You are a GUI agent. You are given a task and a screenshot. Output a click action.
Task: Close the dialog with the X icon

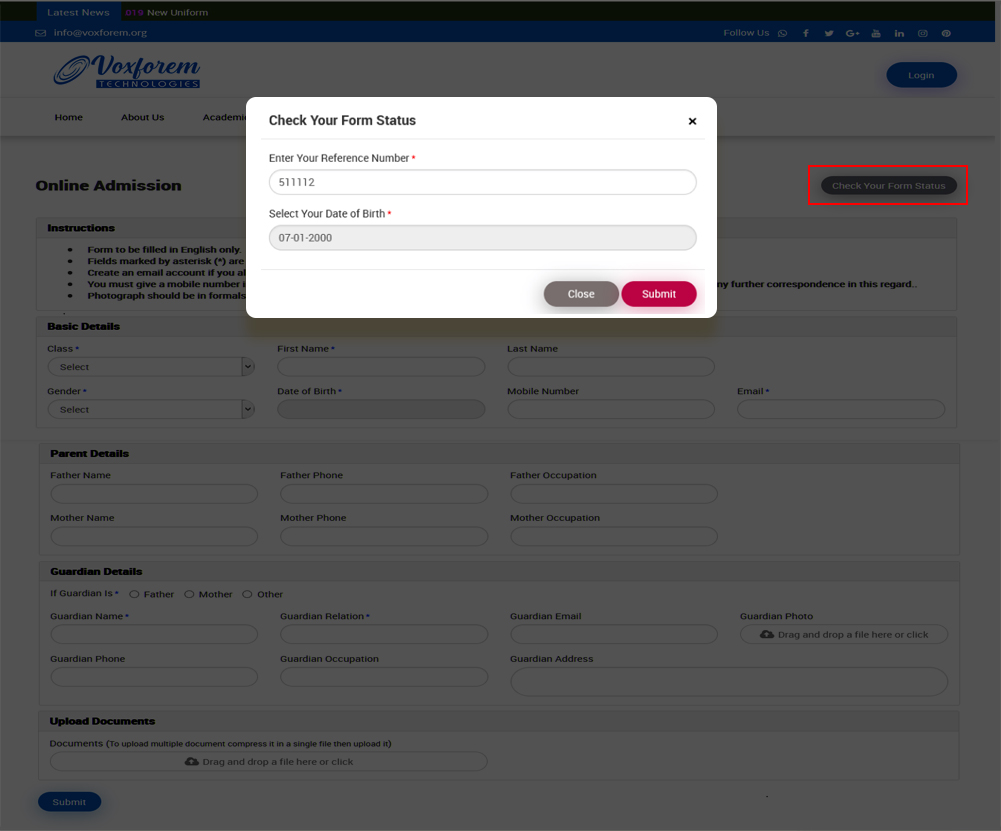click(692, 121)
